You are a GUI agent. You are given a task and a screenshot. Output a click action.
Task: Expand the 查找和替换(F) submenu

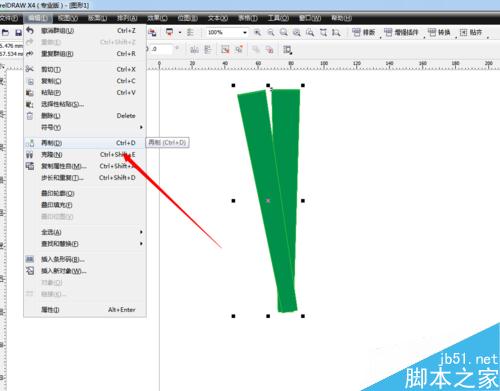(85, 244)
